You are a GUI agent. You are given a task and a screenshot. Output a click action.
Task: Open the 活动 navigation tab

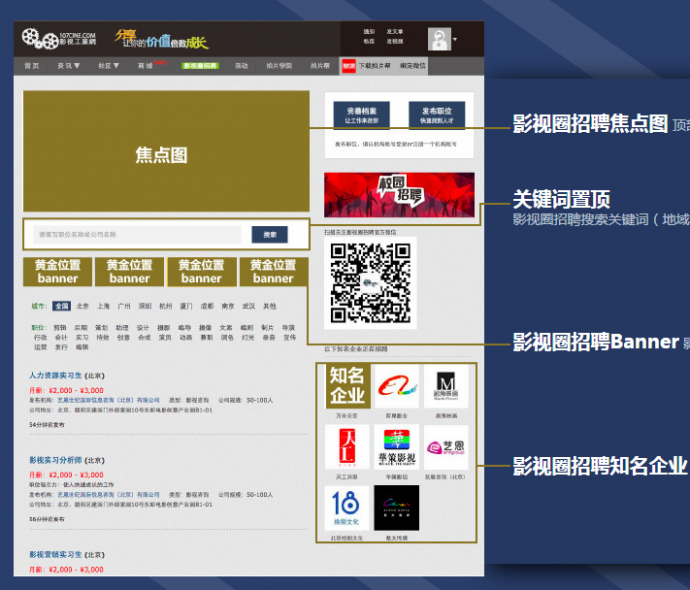coord(241,66)
